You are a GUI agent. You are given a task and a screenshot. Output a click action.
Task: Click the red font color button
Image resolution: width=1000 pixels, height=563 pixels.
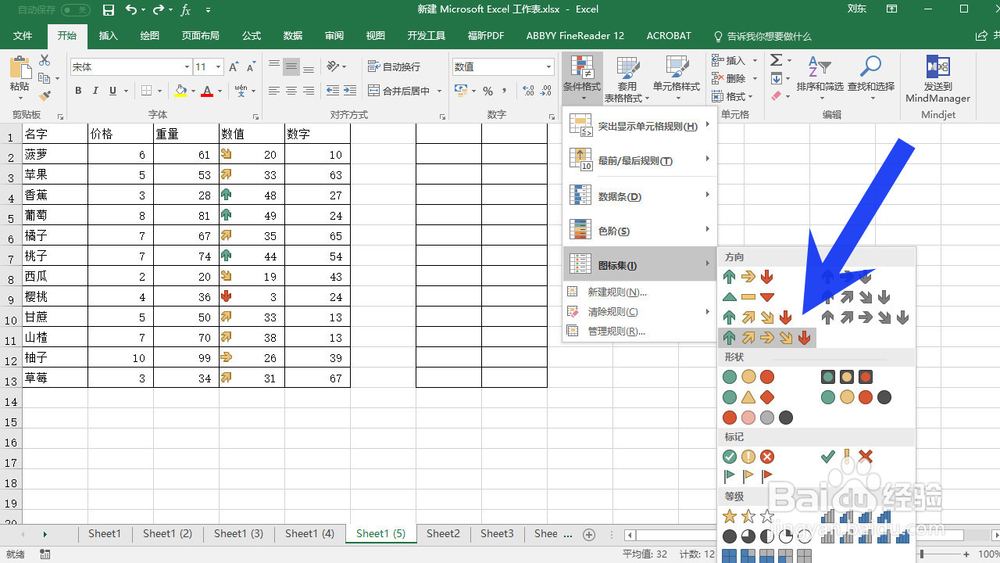(207, 91)
